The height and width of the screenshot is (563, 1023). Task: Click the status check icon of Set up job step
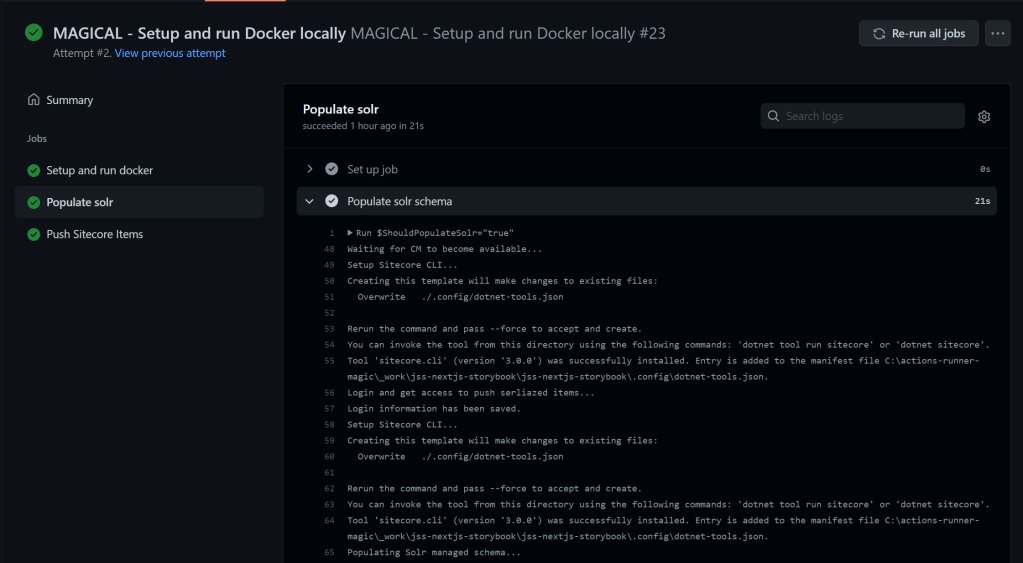332,169
